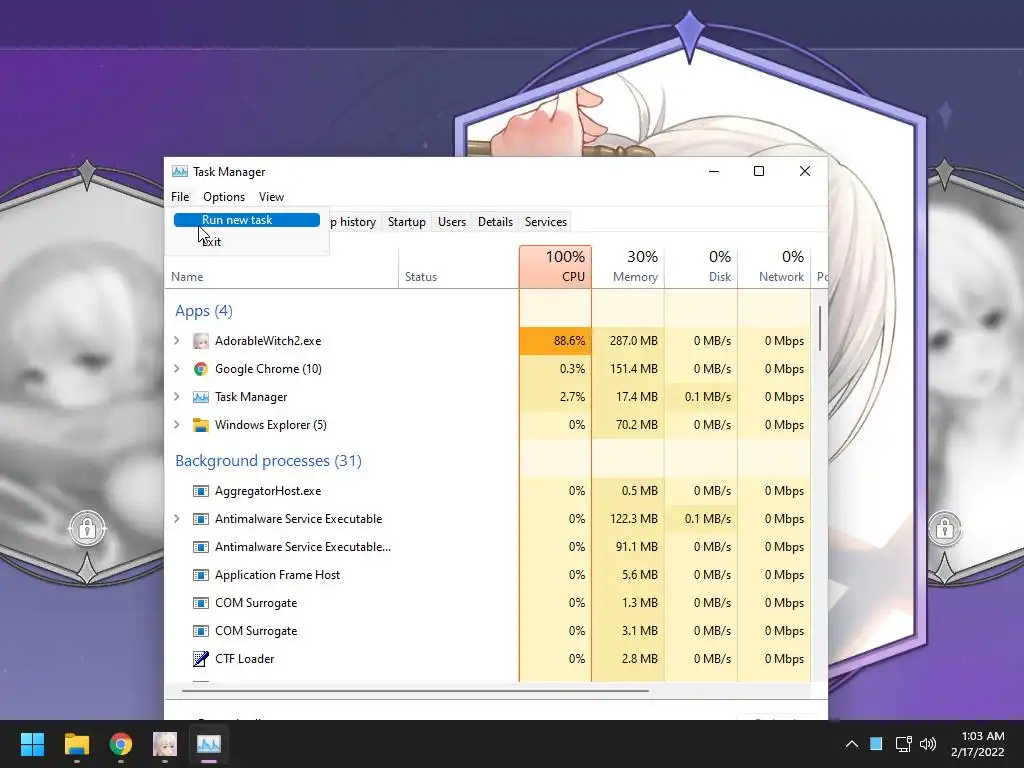This screenshot has height=768, width=1024.
Task: Click the 88.6% CPU value cell
Action: 556,341
